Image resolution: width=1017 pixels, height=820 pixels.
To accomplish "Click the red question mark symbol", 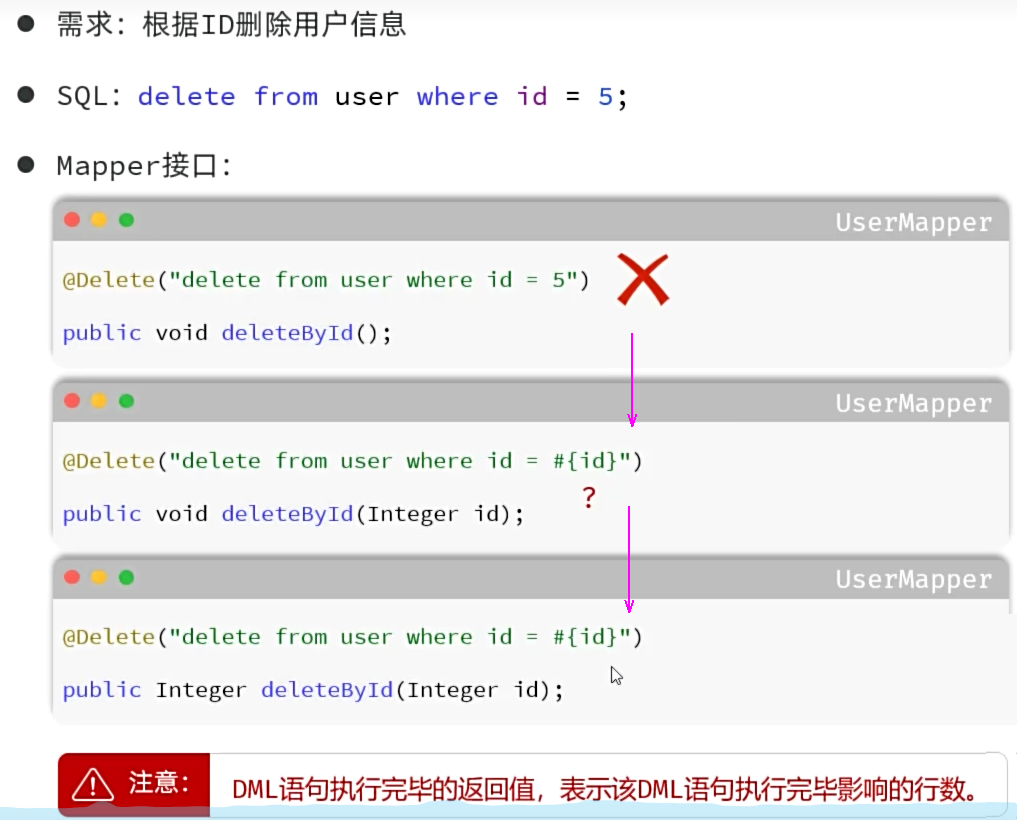I will click(x=589, y=498).
